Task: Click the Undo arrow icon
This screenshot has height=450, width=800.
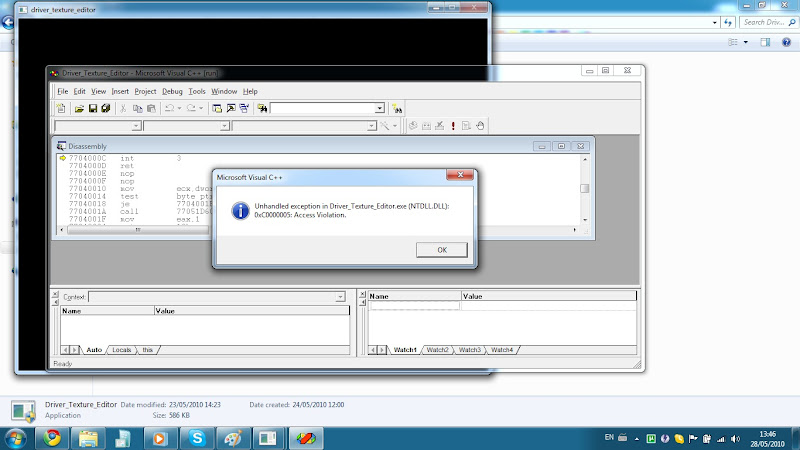Action: click(x=169, y=108)
